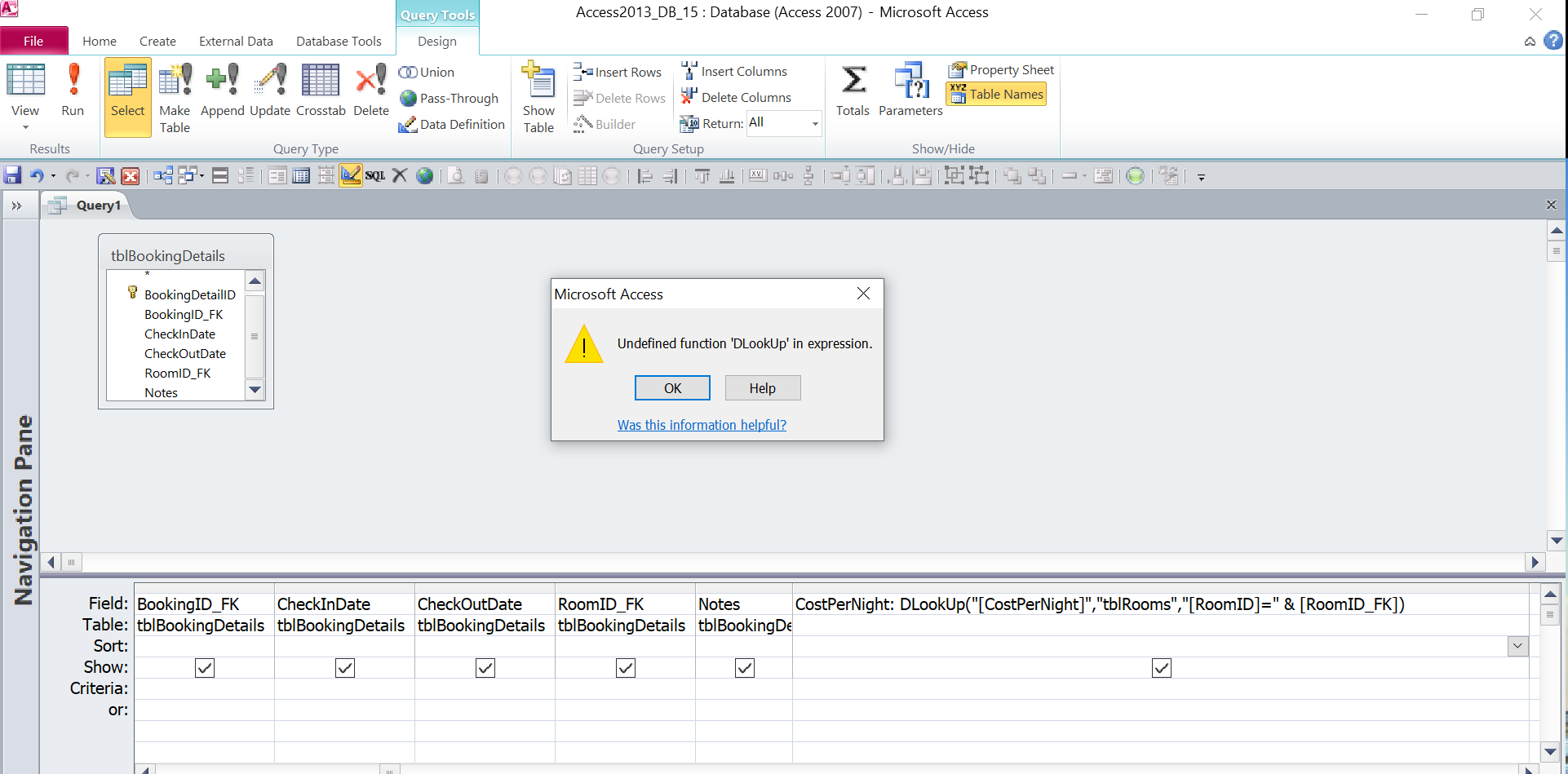Open the Return value dropdown
1568x774 pixels.
(814, 123)
